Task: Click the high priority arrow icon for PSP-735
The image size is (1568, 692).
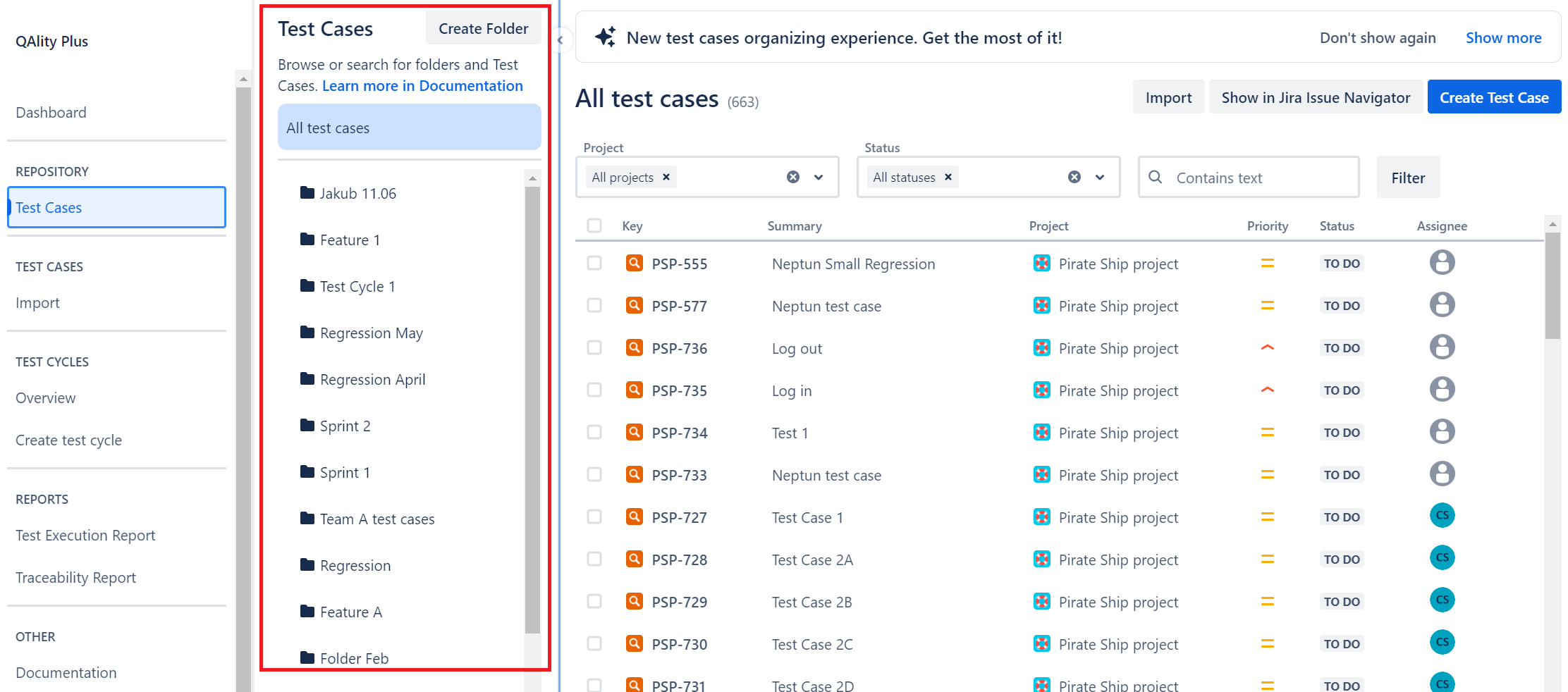Action: 1267,390
